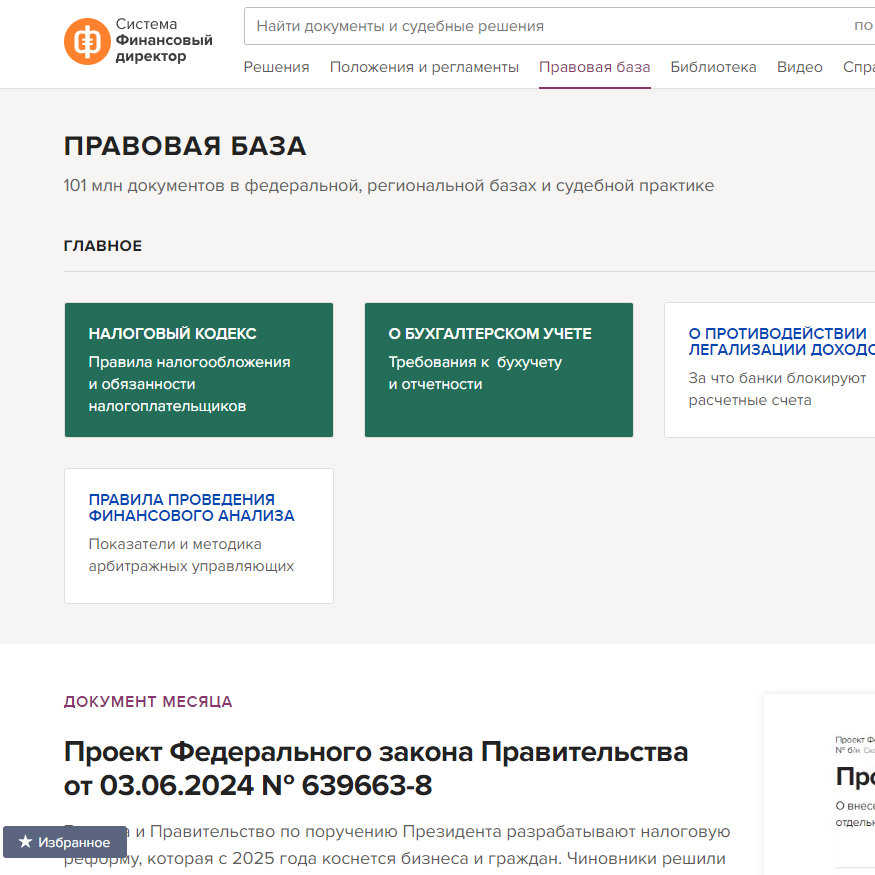Viewport: 875px width, 875px height.
Task: Click the 101 млн документов subtitle text
Action: click(388, 185)
